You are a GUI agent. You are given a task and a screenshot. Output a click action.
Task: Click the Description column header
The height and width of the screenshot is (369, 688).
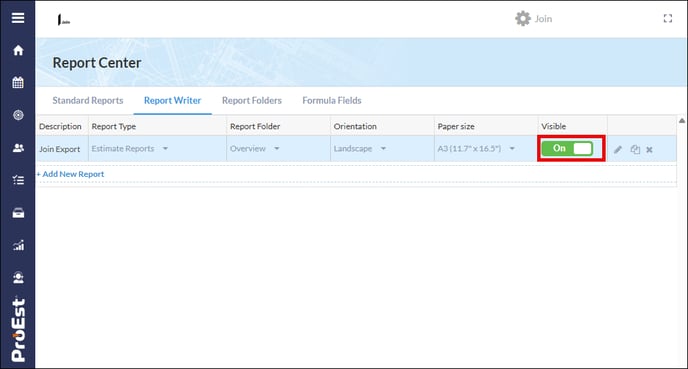(x=60, y=126)
